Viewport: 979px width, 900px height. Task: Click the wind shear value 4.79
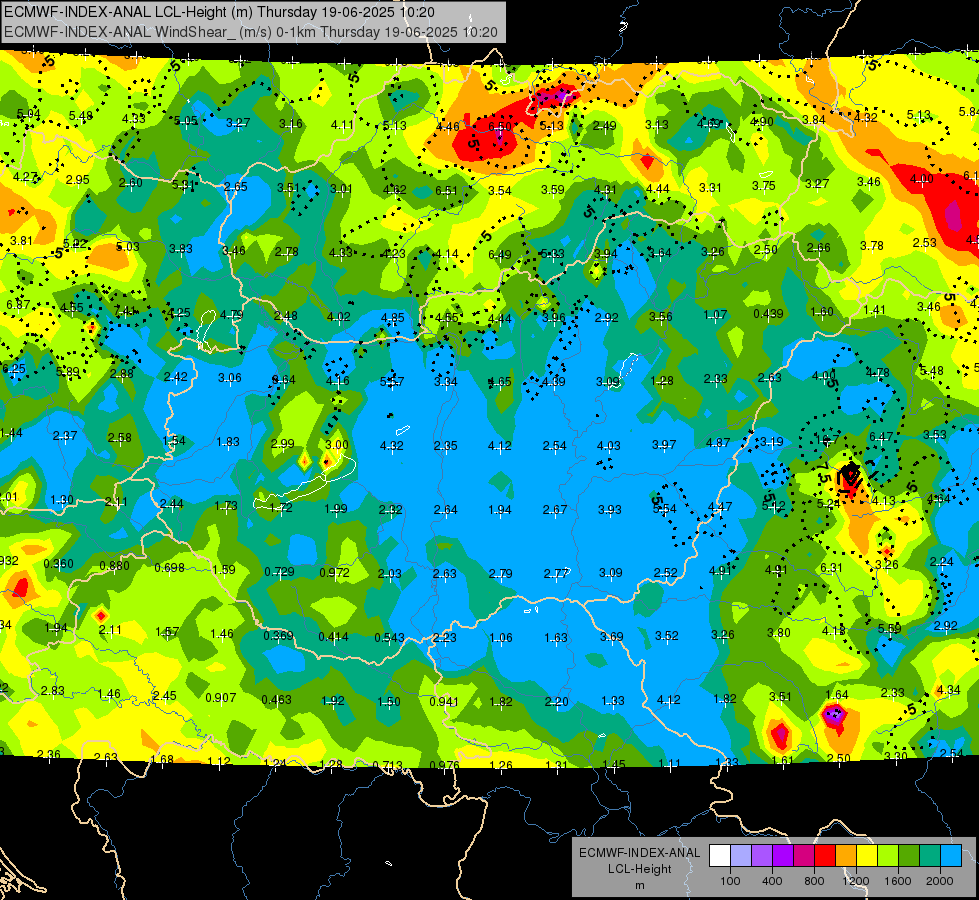click(x=232, y=315)
